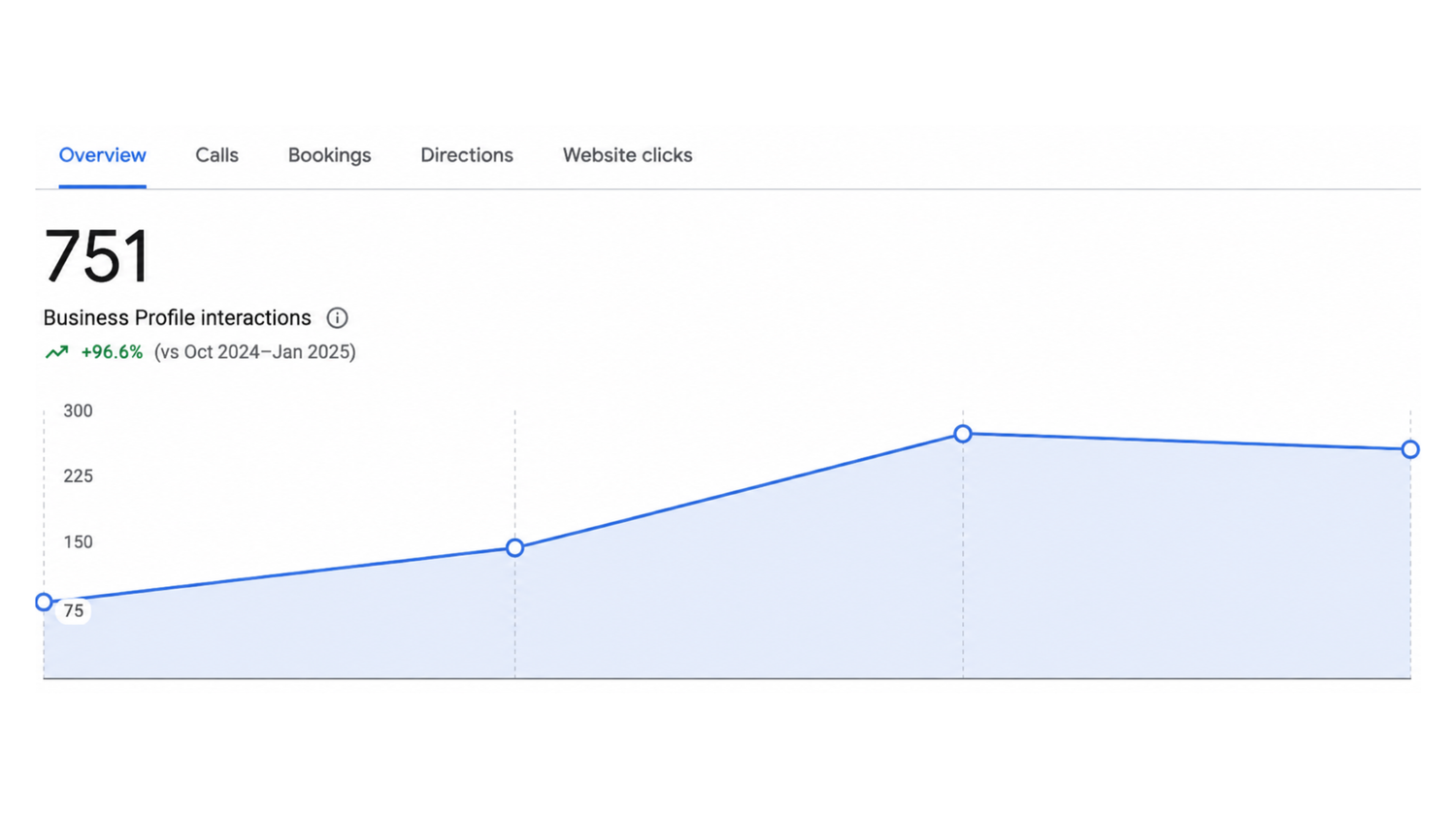Click the +96.6% change percentage

112,352
